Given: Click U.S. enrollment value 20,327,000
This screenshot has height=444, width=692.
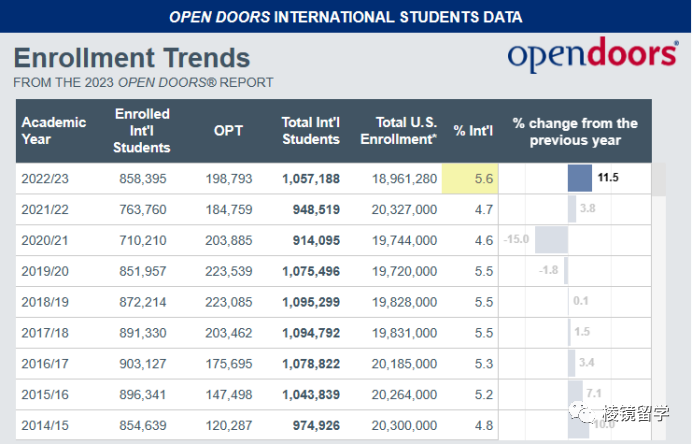Looking at the screenshot, I should [x=404, y=210].
